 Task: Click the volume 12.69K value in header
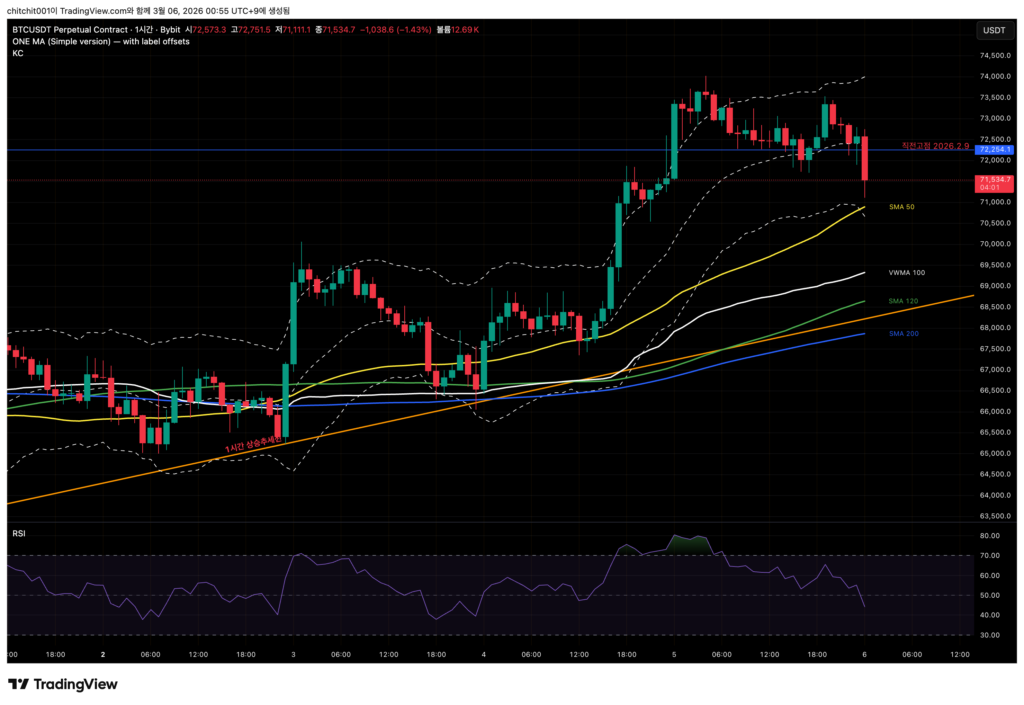point(465,30)
